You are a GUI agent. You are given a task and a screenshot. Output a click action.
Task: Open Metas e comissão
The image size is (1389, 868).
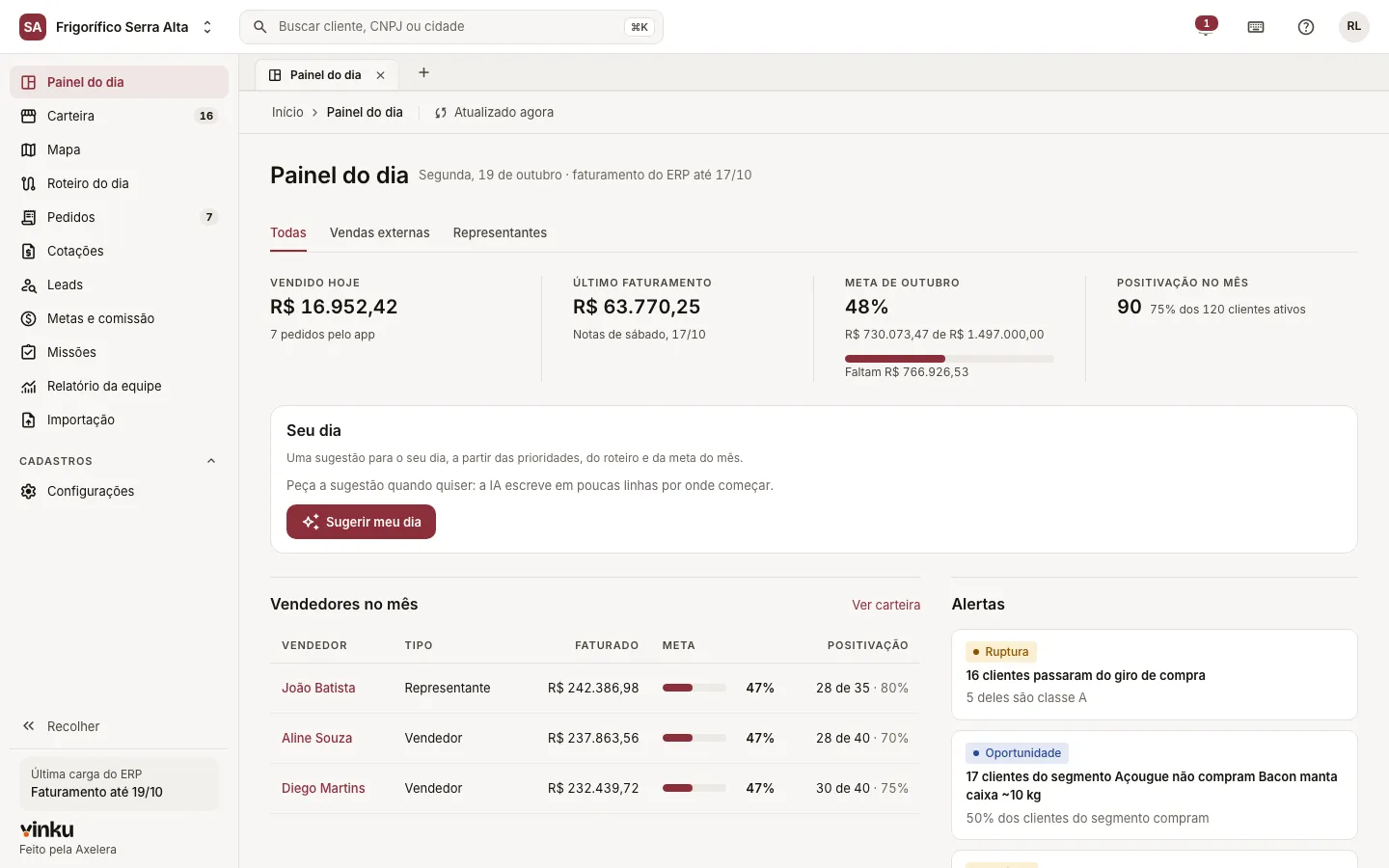pos(119,318)
